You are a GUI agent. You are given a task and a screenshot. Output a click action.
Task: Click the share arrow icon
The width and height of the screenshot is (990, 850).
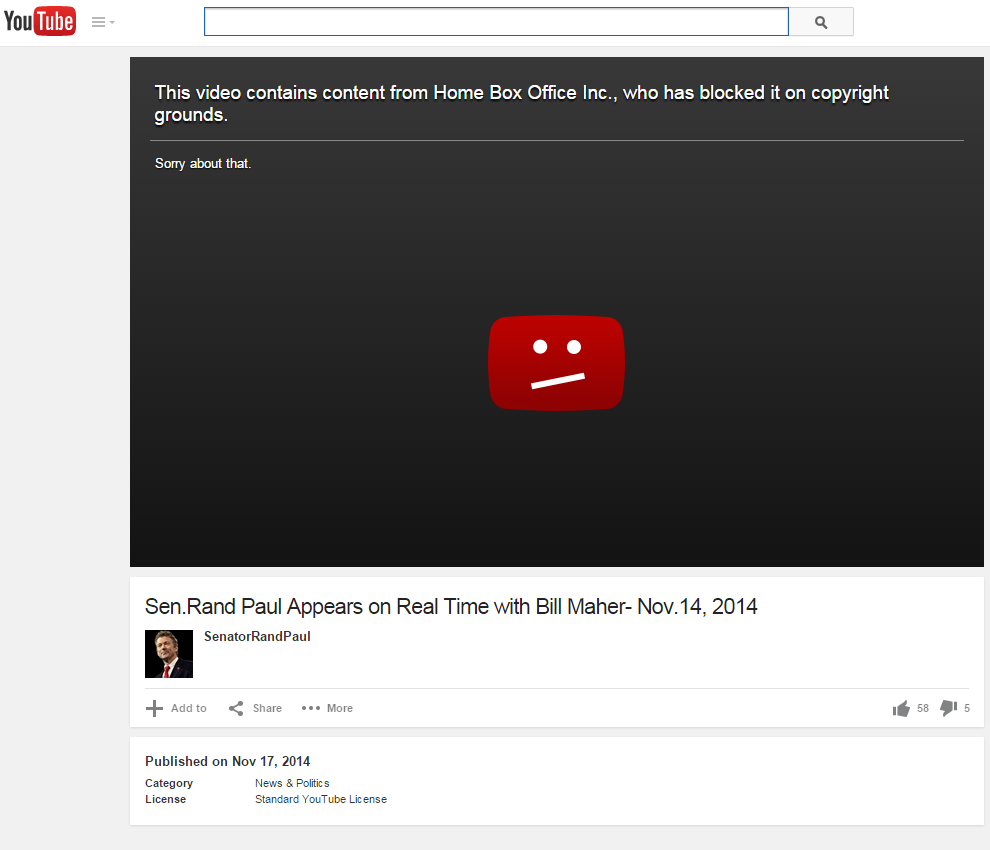236,709
